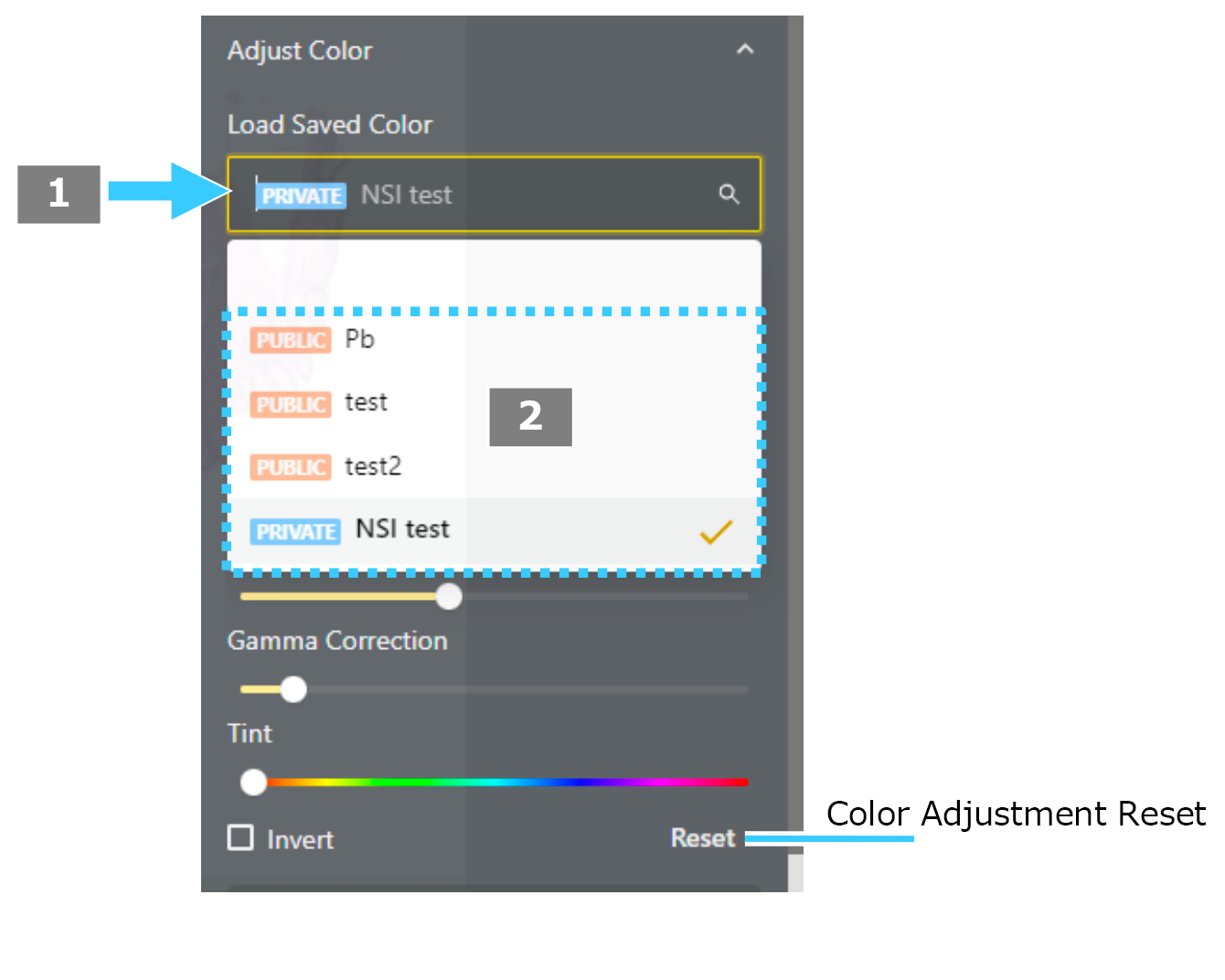Click the Tint rainbow slider handle
The height and width of the screenshot is (980, 1225).
click(253, 782)
